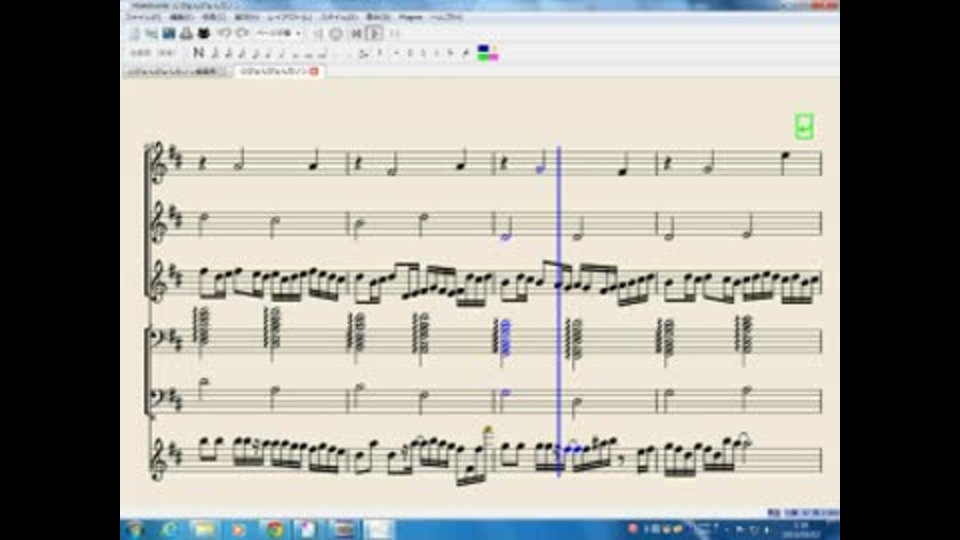Viewport: 960px width, 540px height.
Task: Toggle the Play button
Action: coord(373,34)
